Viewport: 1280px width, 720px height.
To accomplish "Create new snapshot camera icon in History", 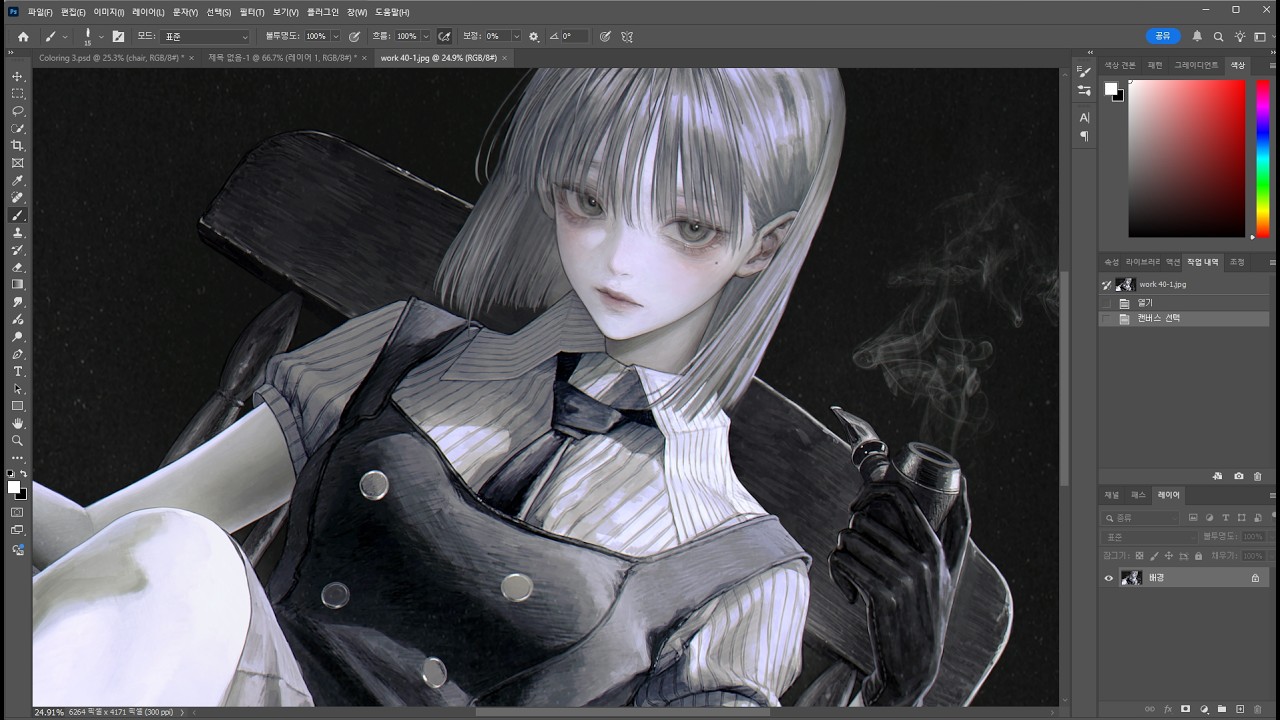I will pyautogui.click(x=1239, y=477).
